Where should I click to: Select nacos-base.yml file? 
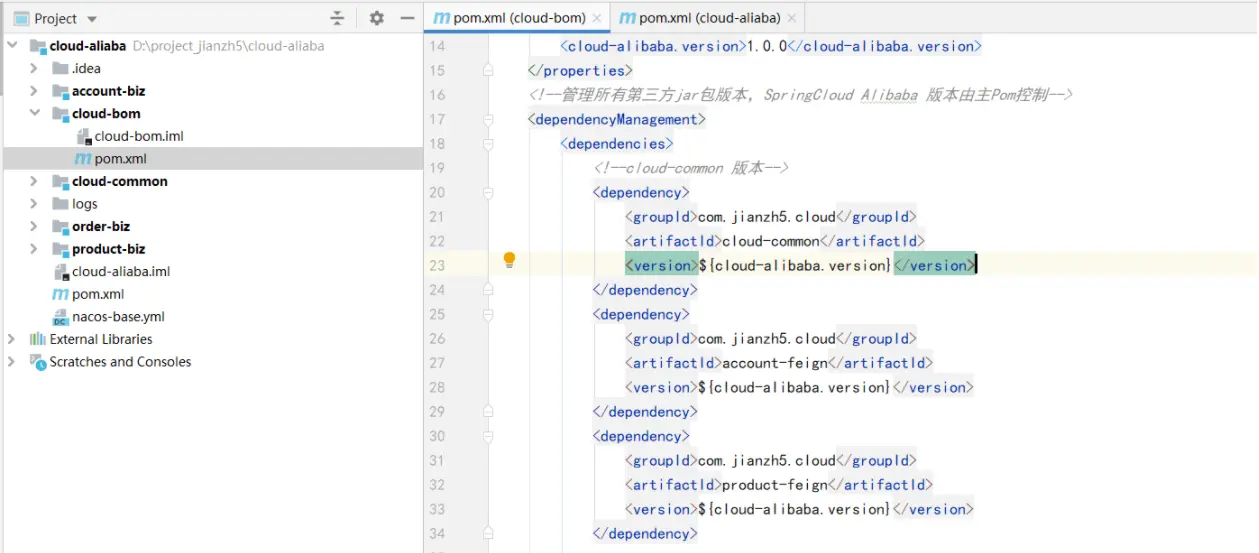click(x=118, y=317)
